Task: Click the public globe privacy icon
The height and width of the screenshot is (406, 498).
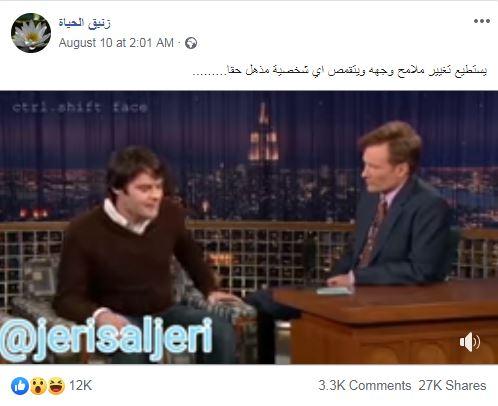Action: [x=191, y=43]
